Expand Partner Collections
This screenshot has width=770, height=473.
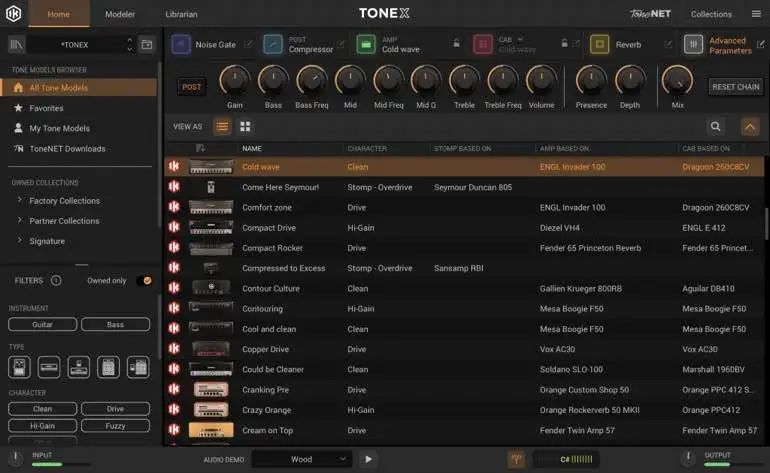[x=20, y=220]
